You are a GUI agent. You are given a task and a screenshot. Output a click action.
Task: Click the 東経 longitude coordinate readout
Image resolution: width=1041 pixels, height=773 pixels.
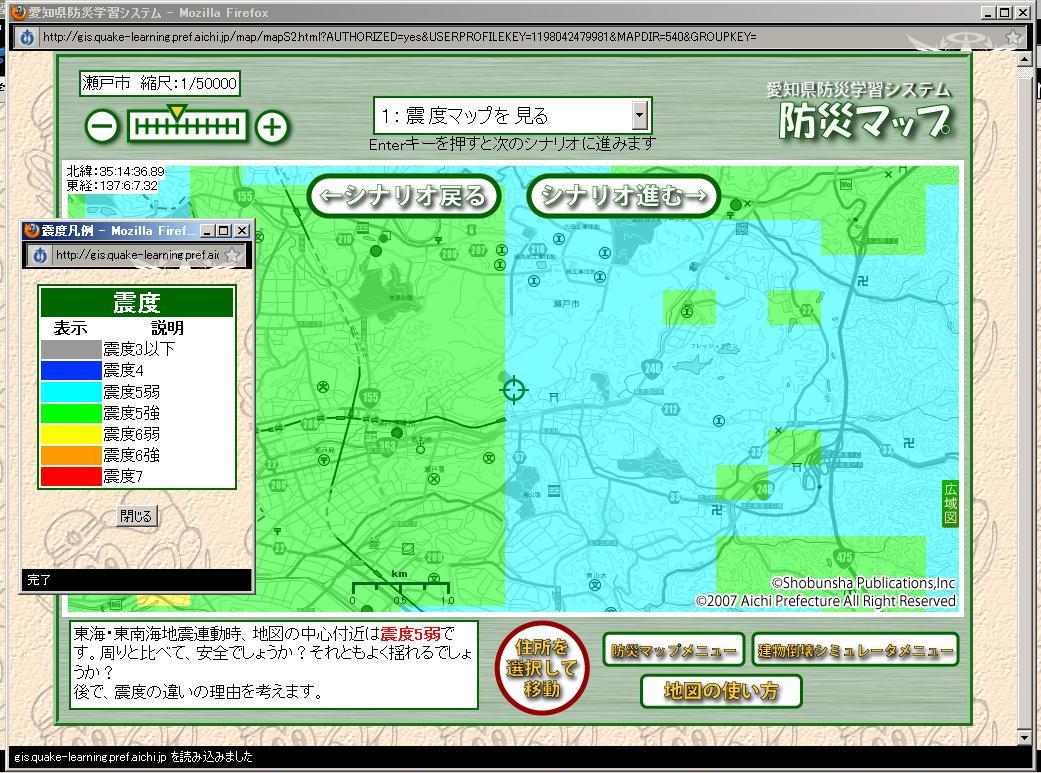[112, 186]
